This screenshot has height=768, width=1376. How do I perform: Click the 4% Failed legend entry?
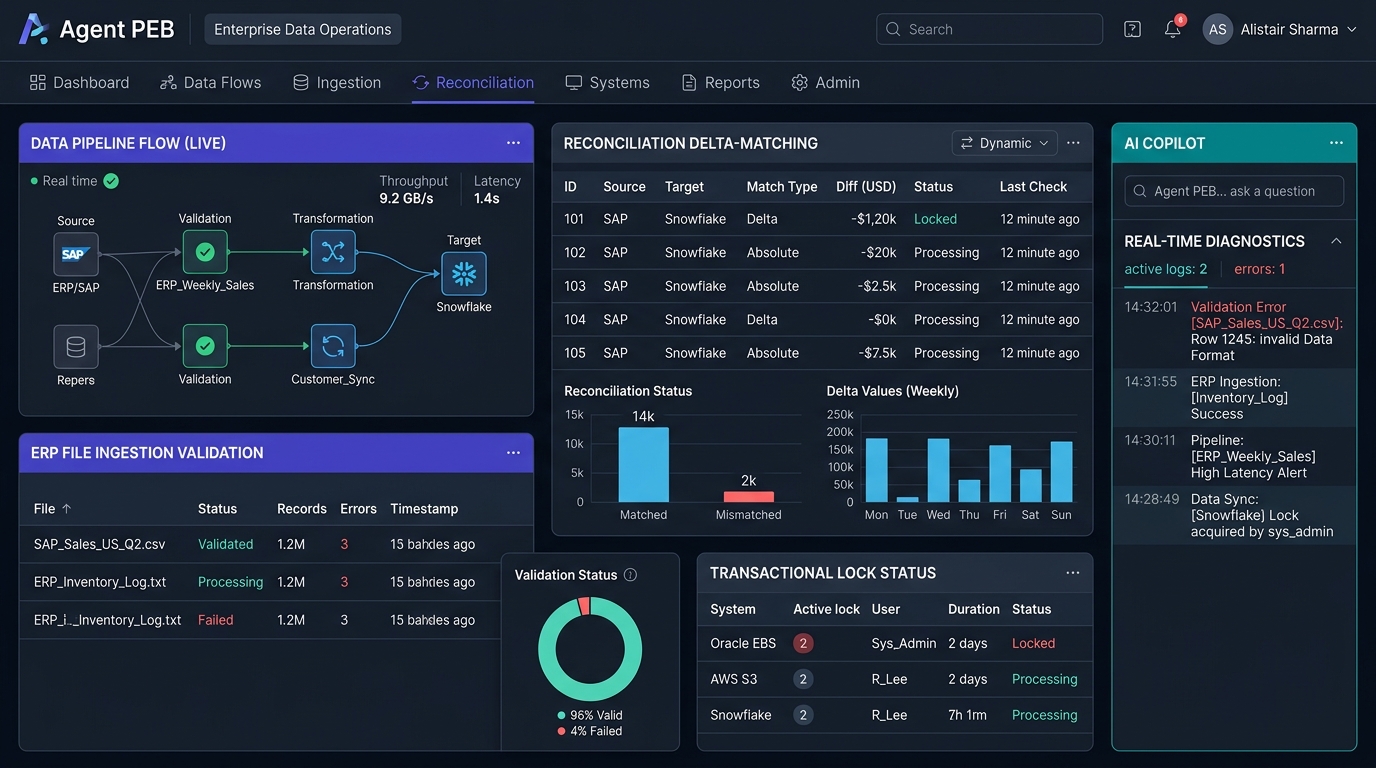[589, 731]
